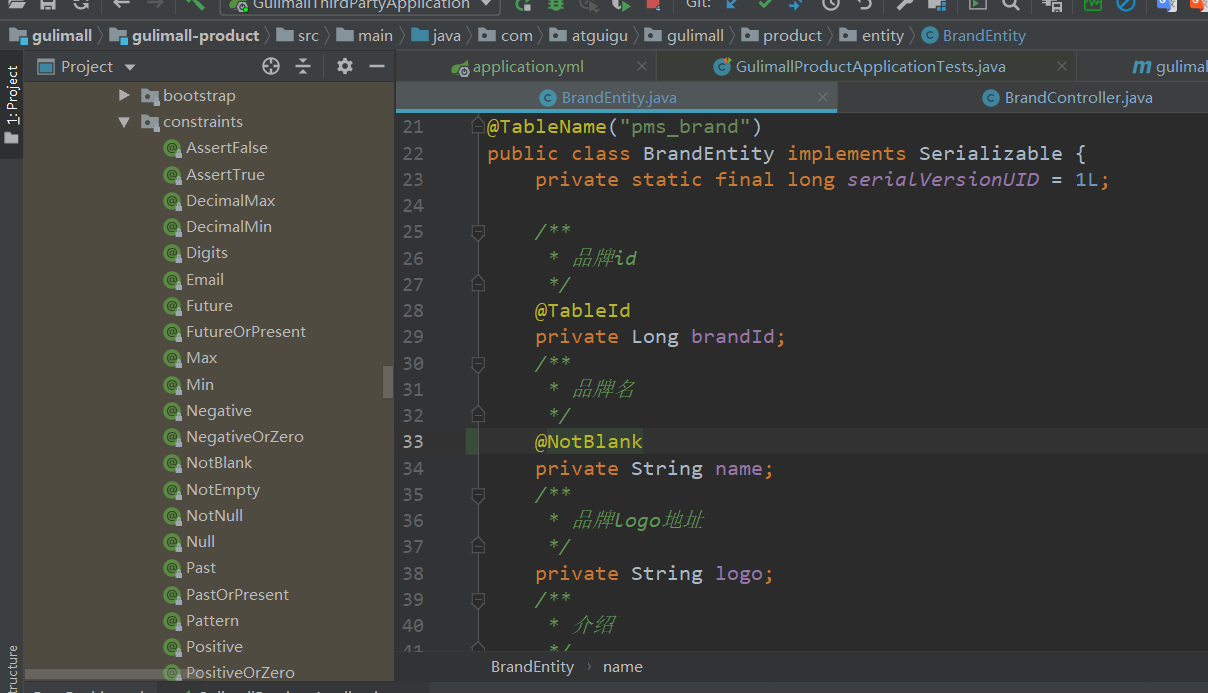Click the NotBlank annotation icon in the tree
Viewport: 1208px width, 693px height.
click(x=172, y=463)
